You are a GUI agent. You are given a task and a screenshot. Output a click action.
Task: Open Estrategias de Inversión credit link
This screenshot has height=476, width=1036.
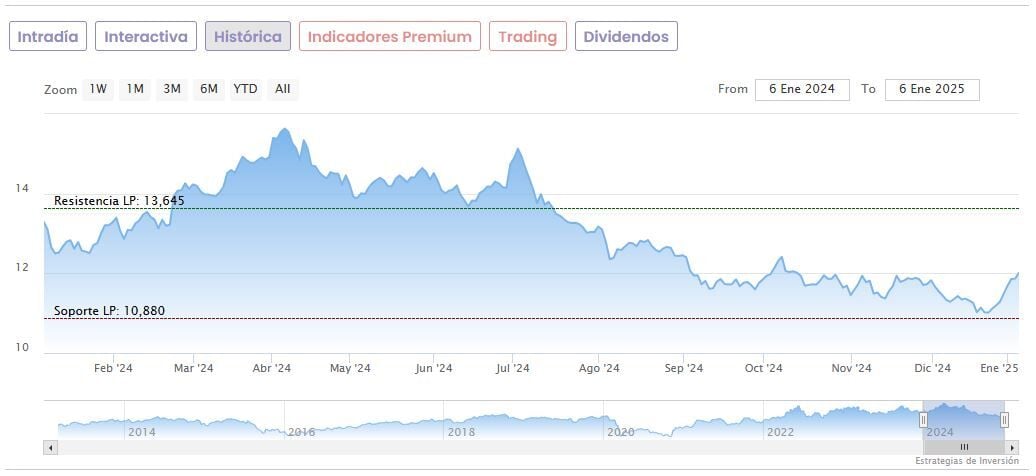[968, 461]
